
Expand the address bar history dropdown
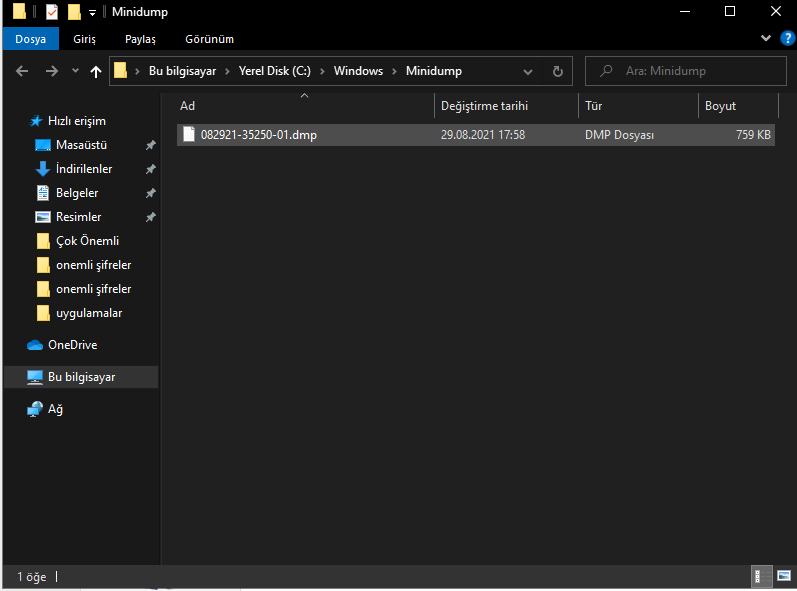tap(528, 72)
